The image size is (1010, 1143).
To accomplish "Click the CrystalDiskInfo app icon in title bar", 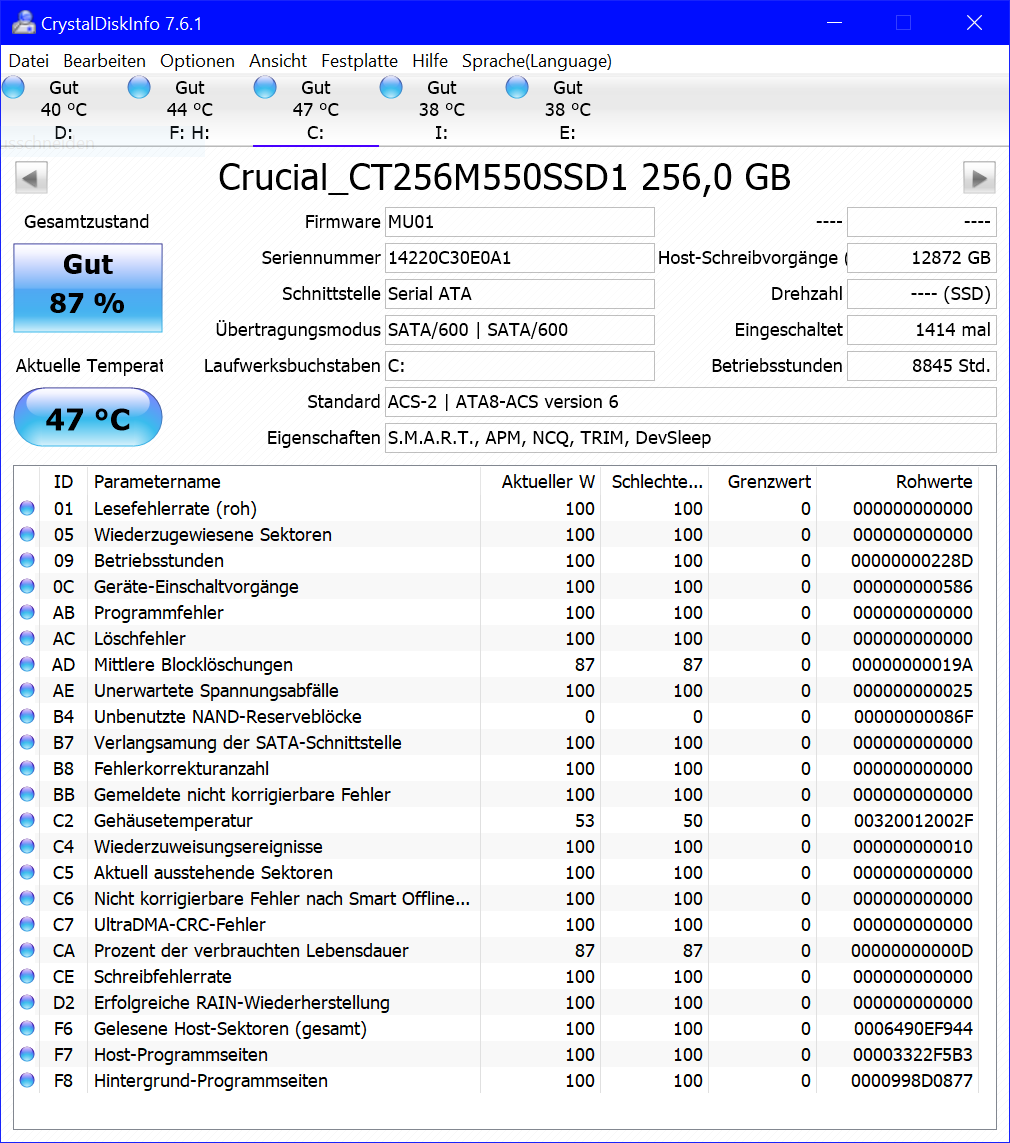I will 23,23.
